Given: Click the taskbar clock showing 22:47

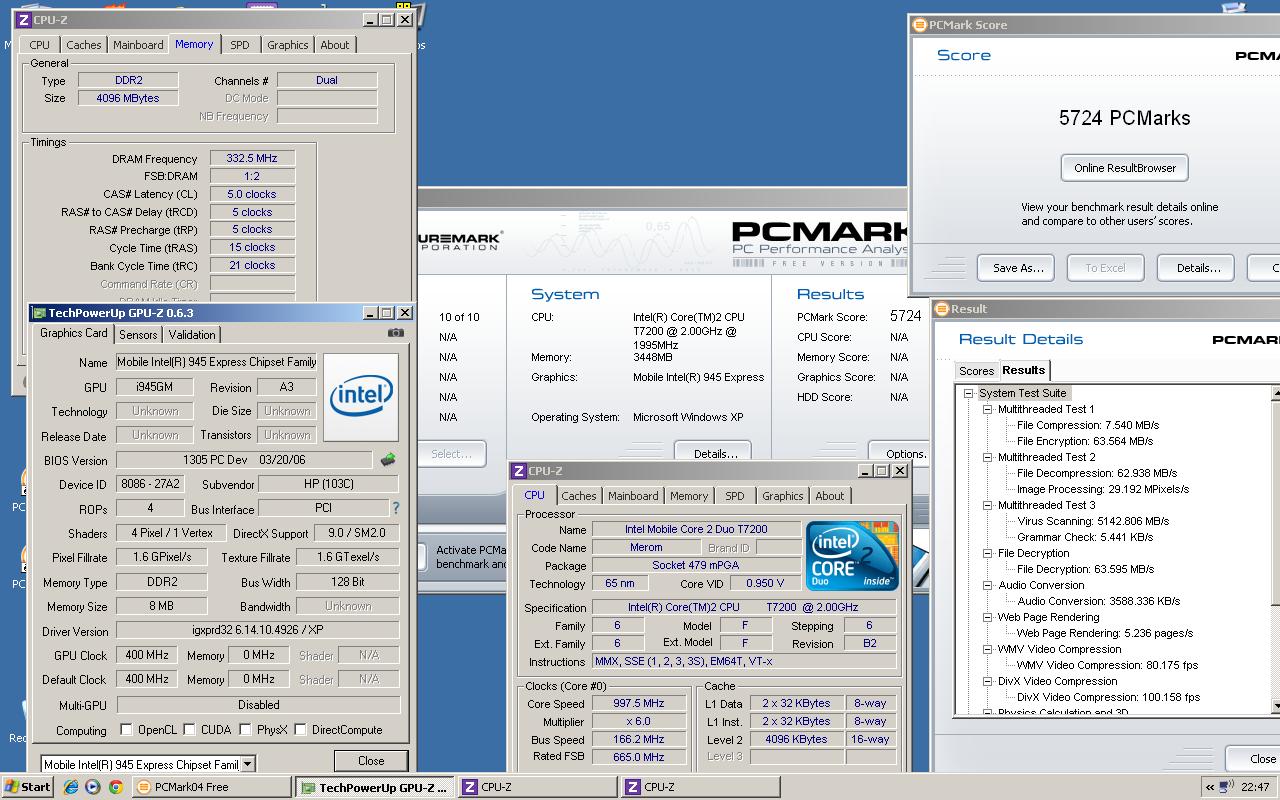Looking at the screenshot, I should click(1255, 787).
